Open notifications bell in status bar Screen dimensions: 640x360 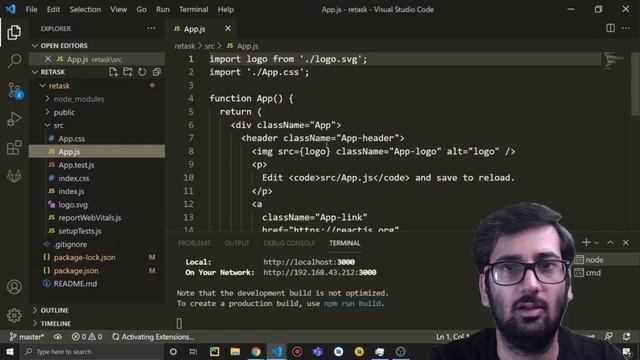626,336
